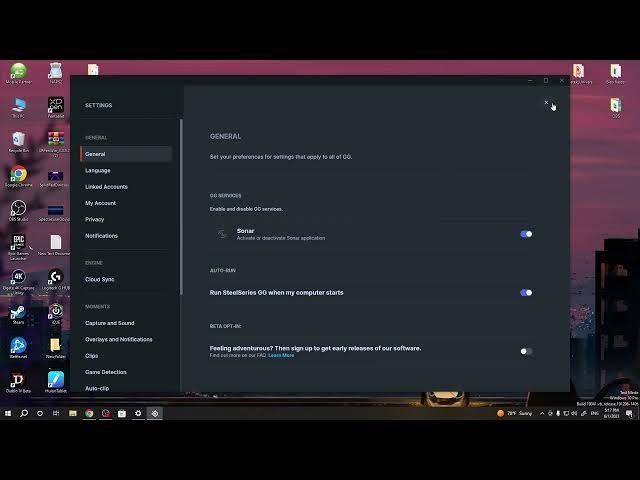Toggle Run SteelSeries GG at startup
Viewport: 640px width, 480px height.
coord(526,293)
